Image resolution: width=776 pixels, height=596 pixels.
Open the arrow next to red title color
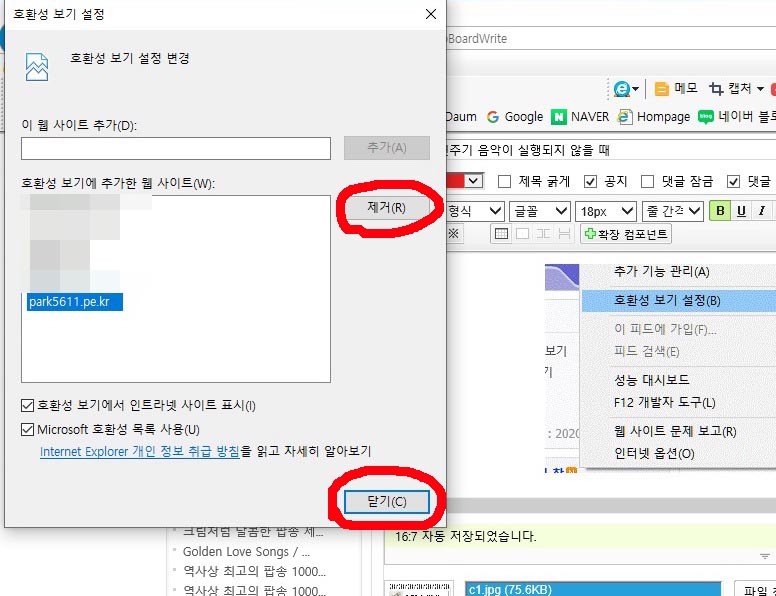click(474, 181)
